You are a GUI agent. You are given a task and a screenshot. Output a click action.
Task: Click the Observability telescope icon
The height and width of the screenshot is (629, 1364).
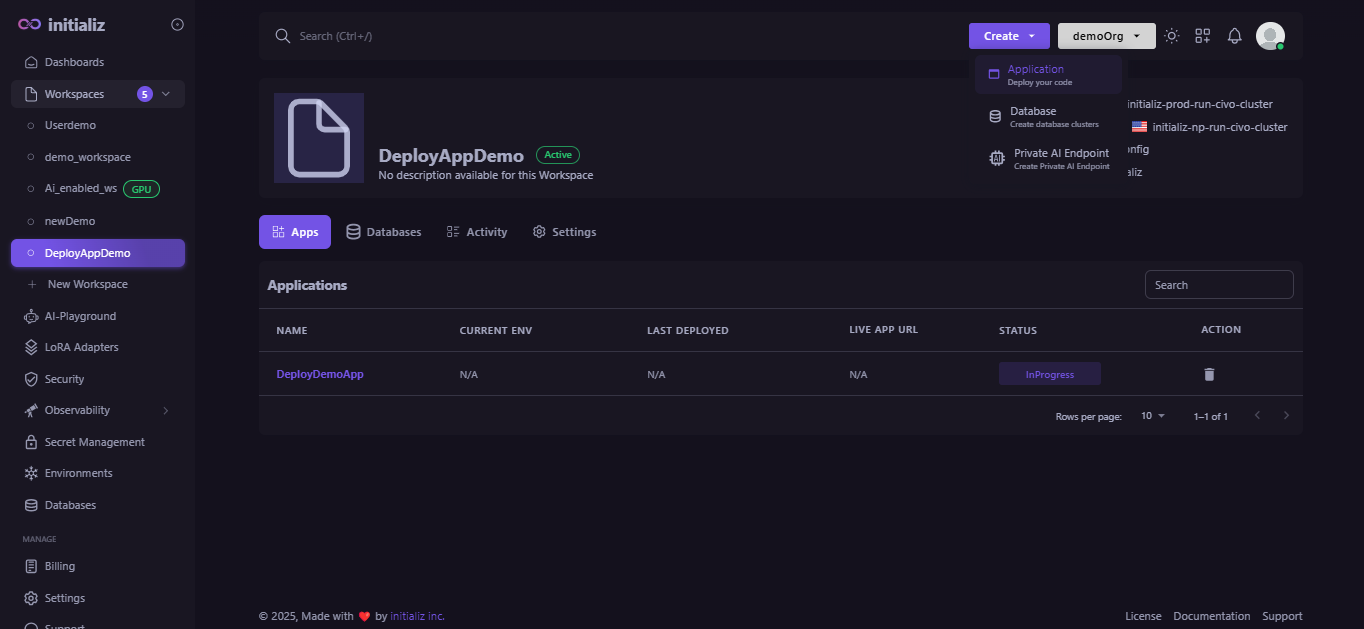pyautogui.click(x=31, y=410)
